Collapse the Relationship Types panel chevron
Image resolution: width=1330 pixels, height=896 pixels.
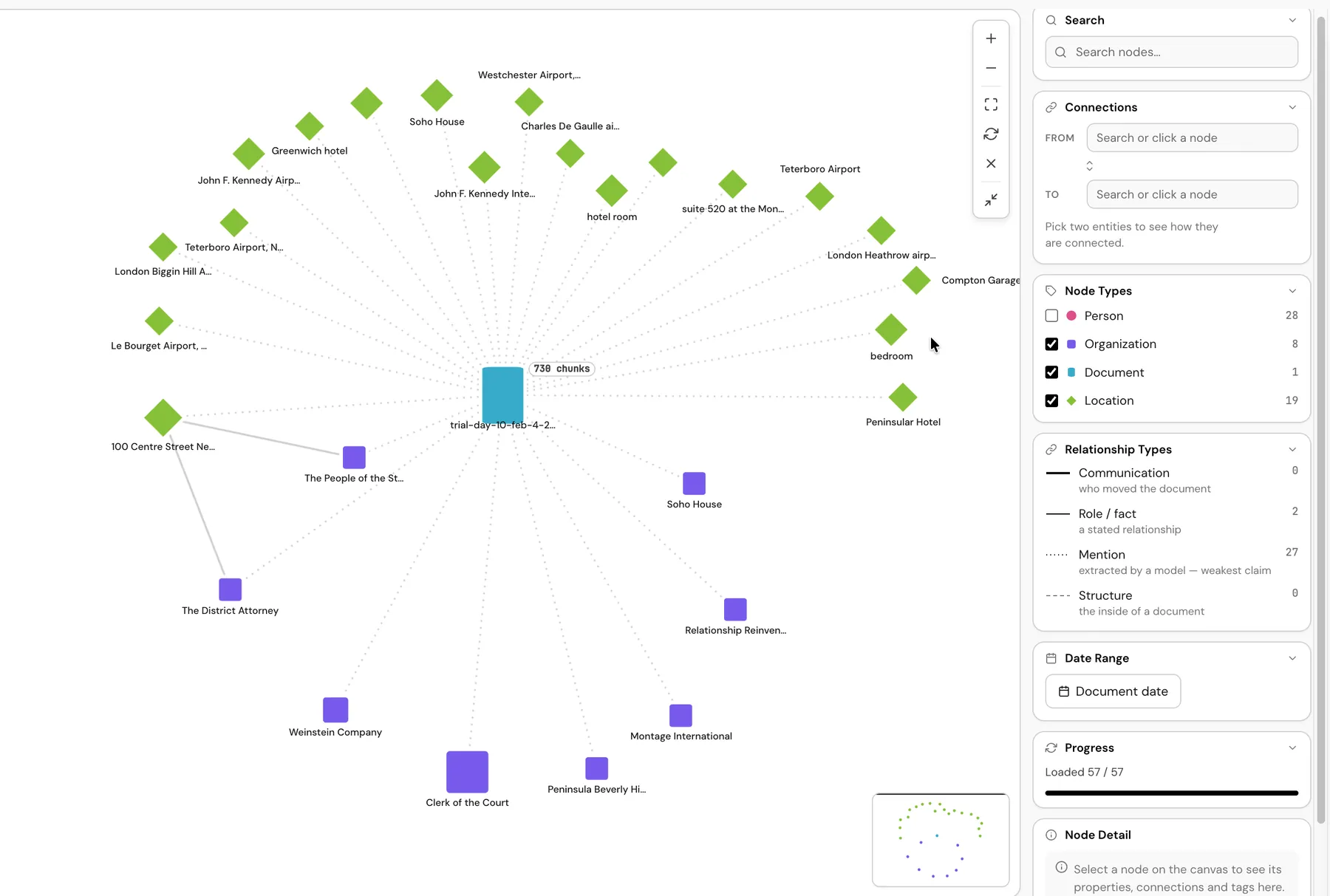point(1292,449)
